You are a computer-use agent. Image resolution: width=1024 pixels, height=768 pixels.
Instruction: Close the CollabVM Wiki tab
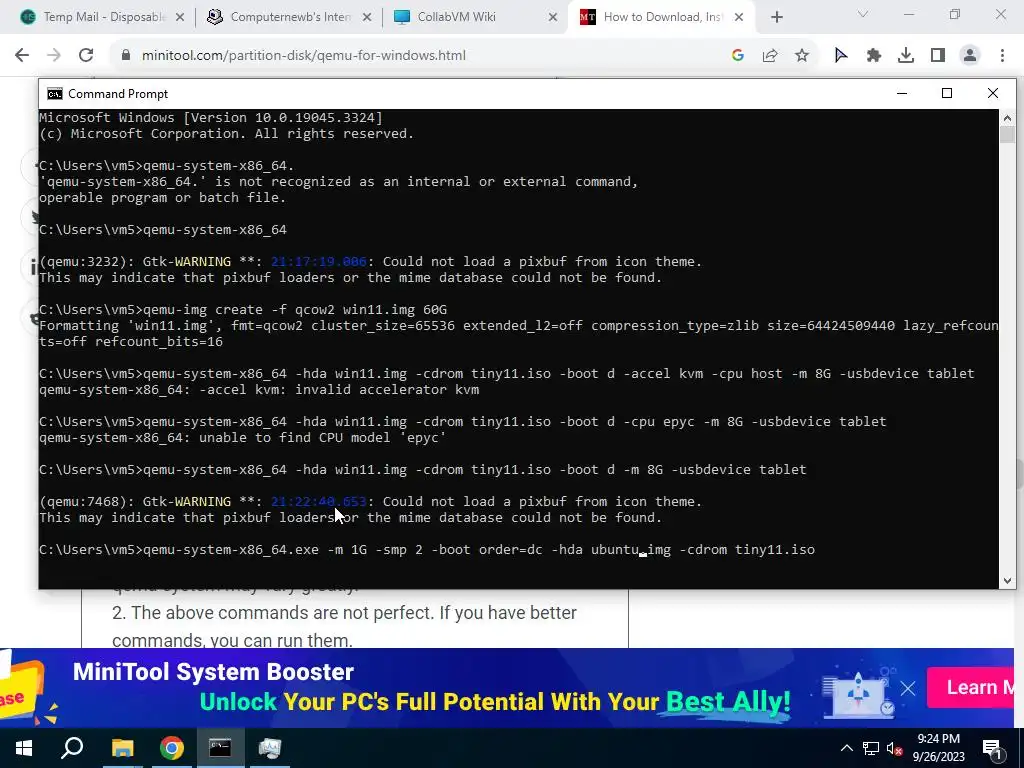tap(553, 17)
